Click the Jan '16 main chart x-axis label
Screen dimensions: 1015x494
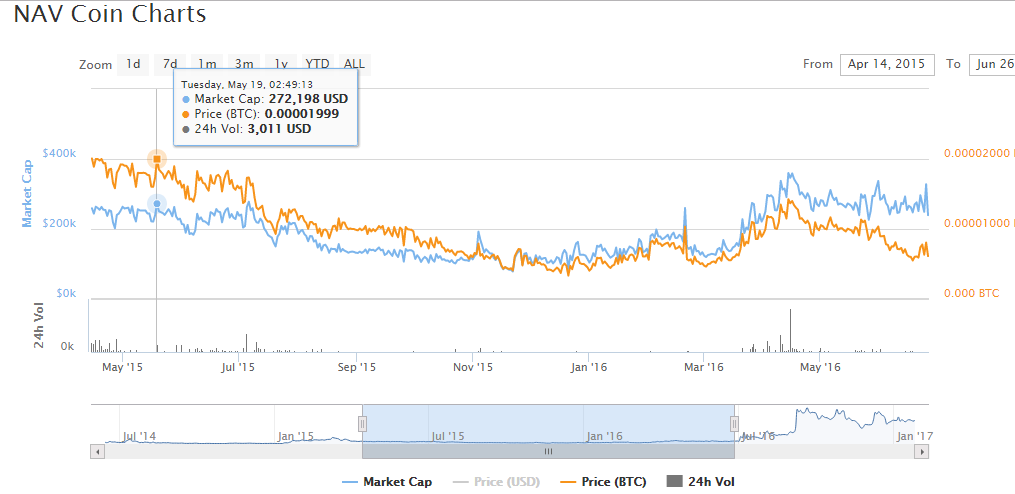coord(588,368)
